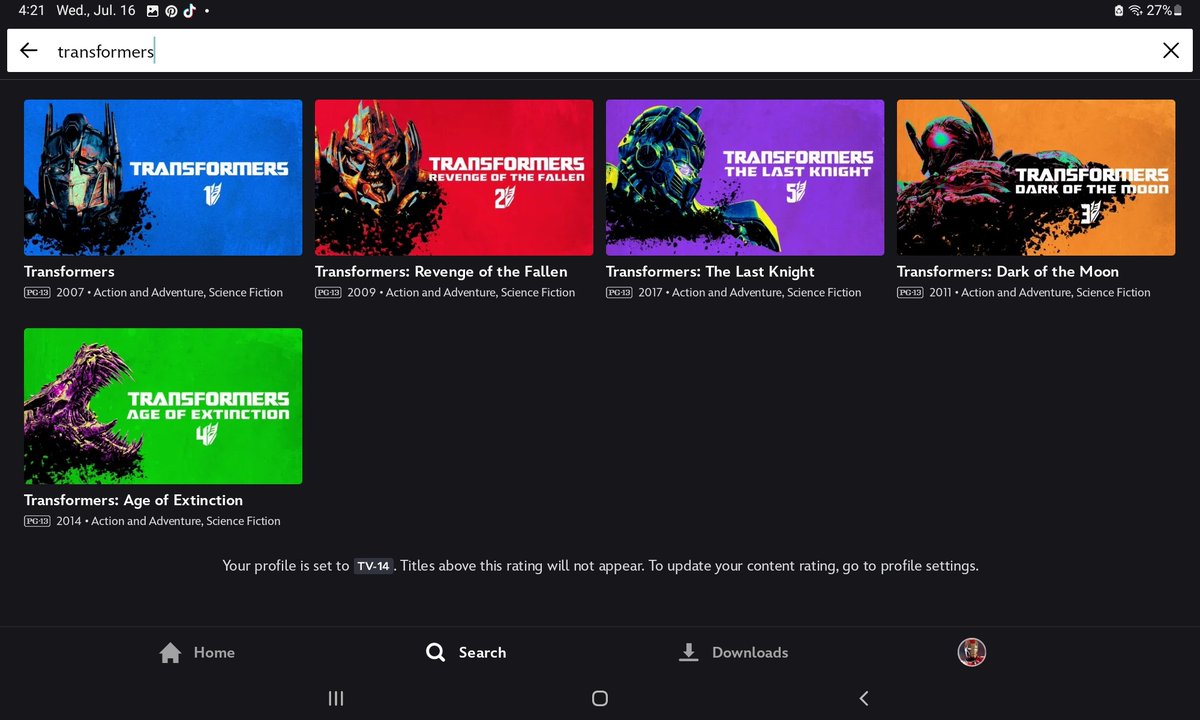
Task: Tap the PG-13 badge next to 2017
Action: coord(619,293)
